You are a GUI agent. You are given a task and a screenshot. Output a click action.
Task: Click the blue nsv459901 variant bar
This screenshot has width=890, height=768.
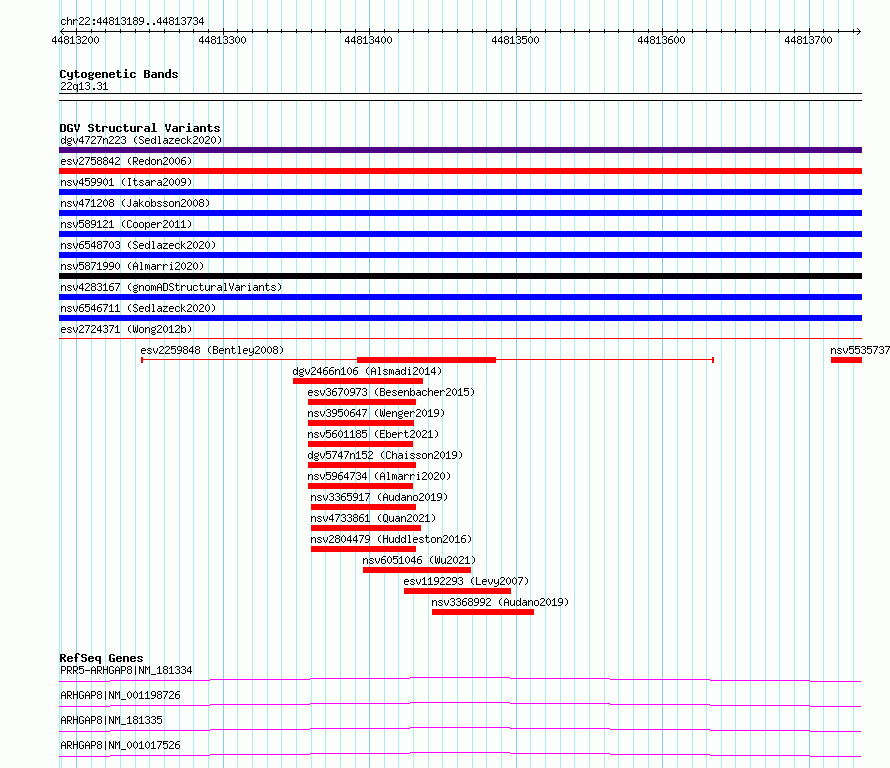click(x=460, y=192)
